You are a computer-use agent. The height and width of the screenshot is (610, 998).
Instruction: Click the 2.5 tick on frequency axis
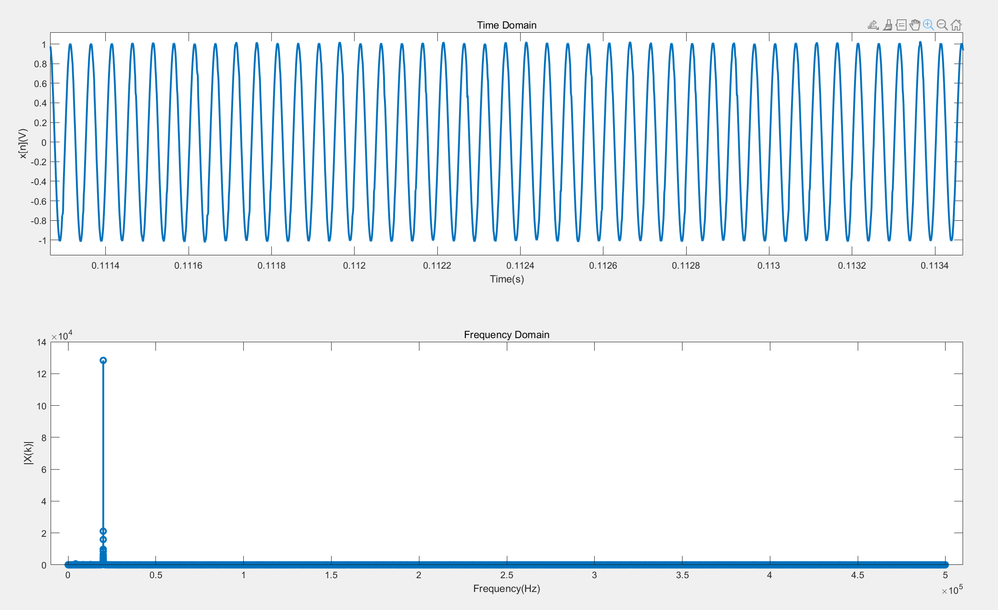pos(507,575)
